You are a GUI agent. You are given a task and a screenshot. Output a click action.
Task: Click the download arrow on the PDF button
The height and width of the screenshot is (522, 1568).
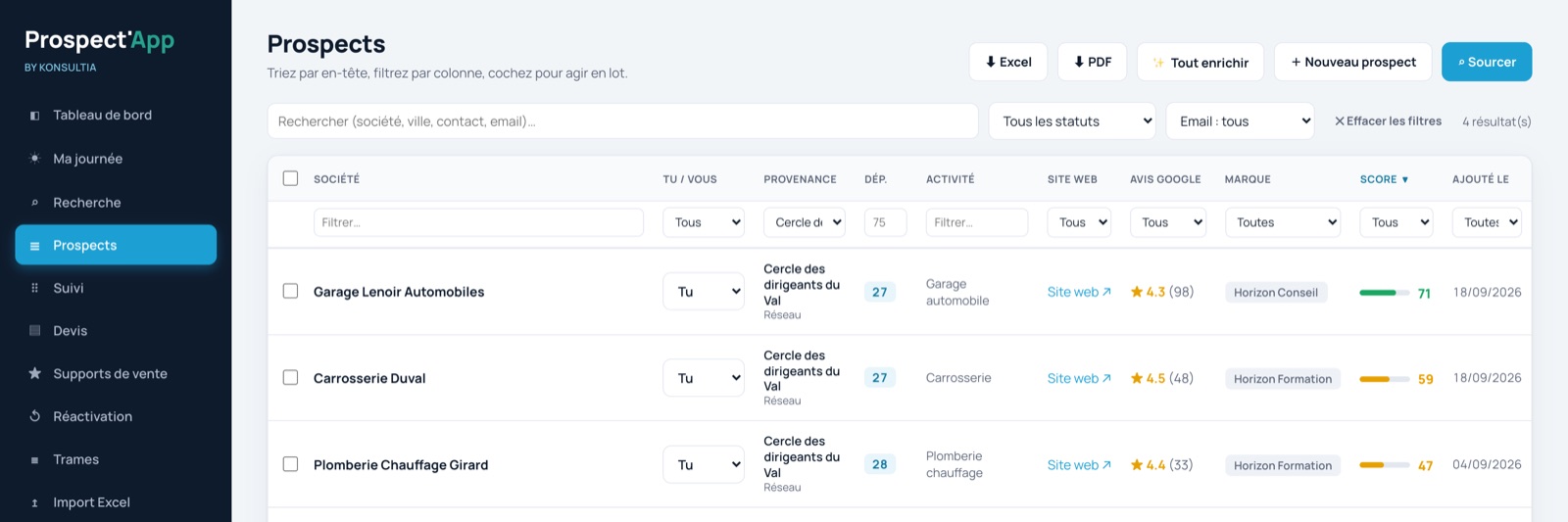tap(1079, 62)
